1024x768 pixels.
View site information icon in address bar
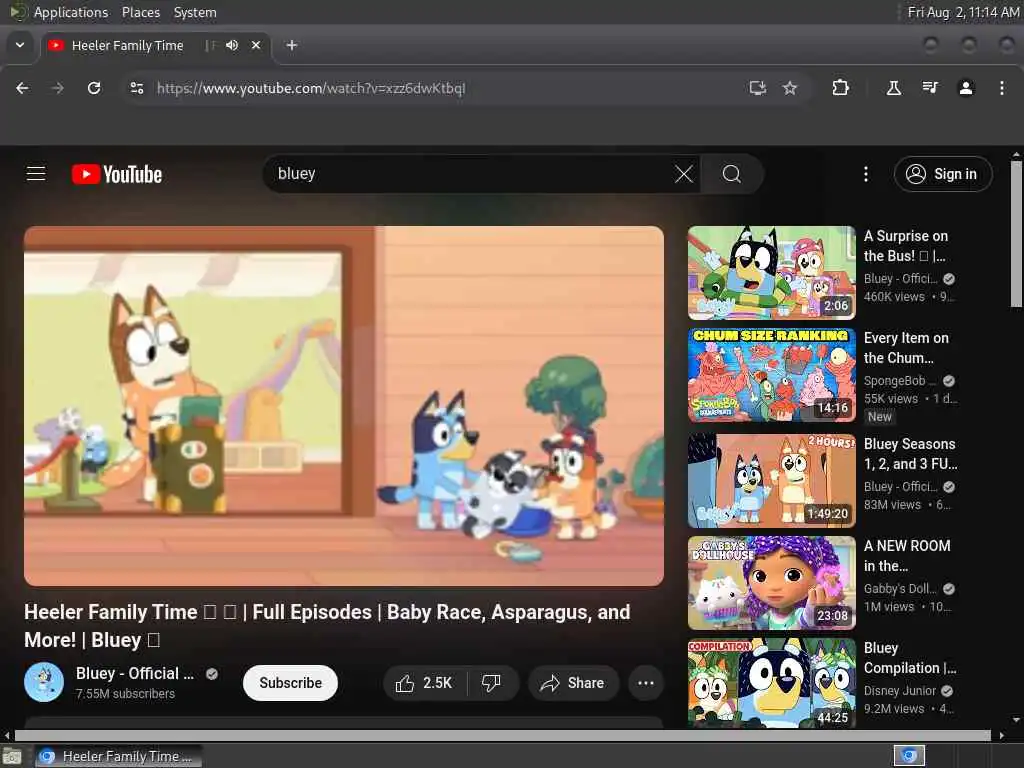[136, 88]
